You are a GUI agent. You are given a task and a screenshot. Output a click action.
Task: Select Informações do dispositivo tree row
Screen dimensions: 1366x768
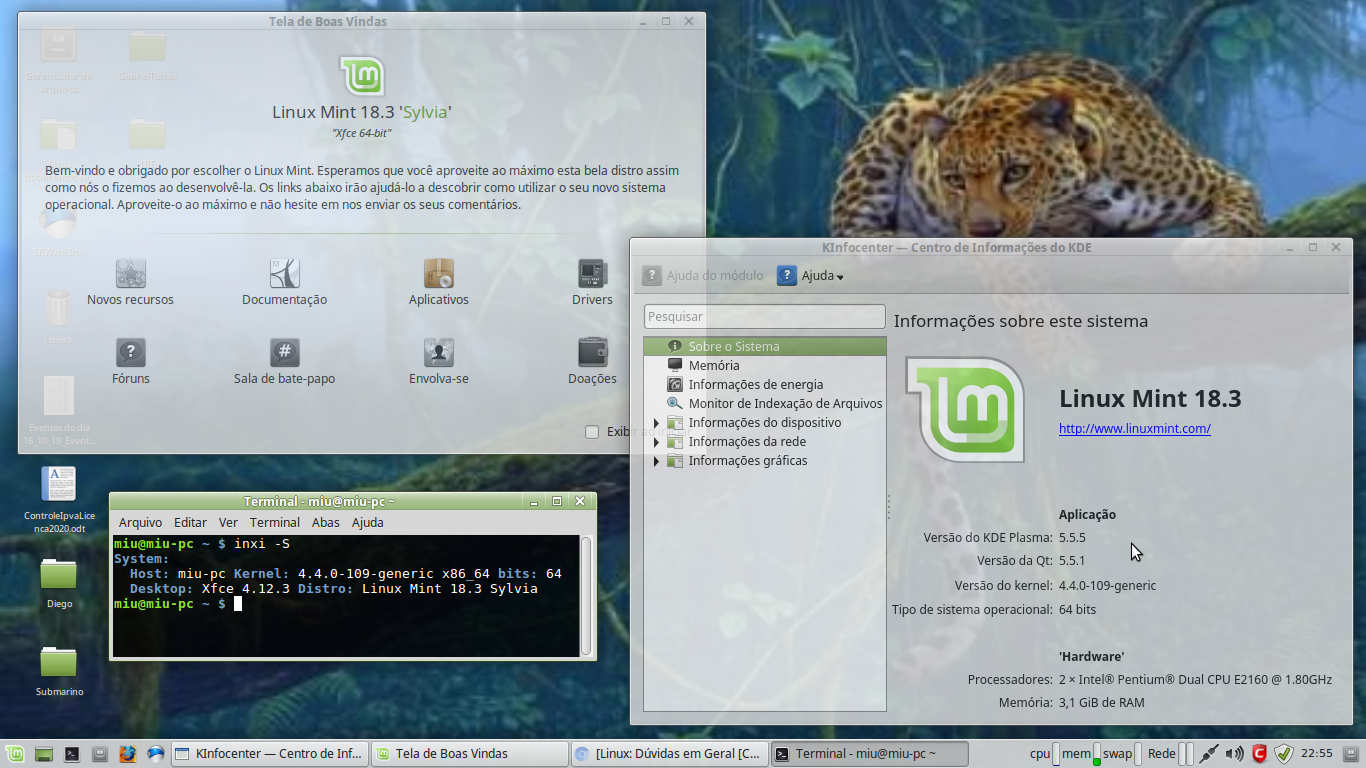(765, 422)
